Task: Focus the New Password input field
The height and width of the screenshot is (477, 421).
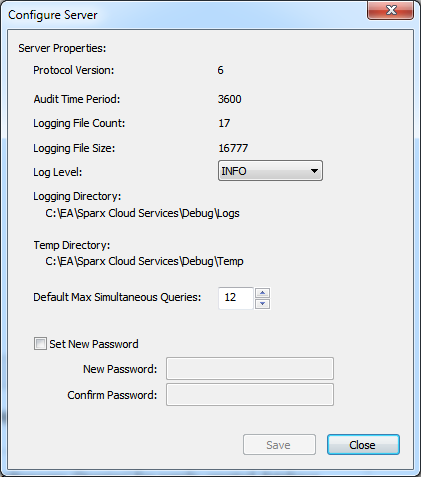Action: coord(250,368)
